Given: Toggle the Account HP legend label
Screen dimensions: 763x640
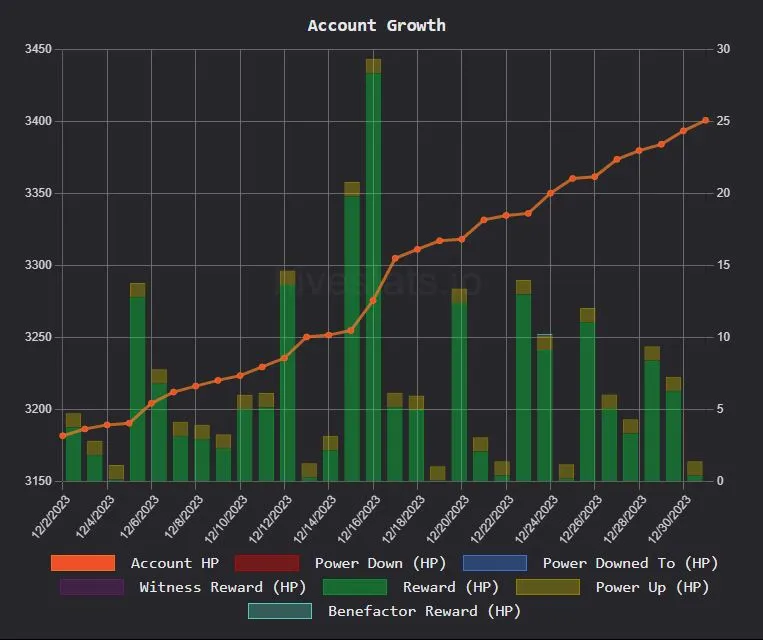Looking at the screenshot, I should pos(175,563).
